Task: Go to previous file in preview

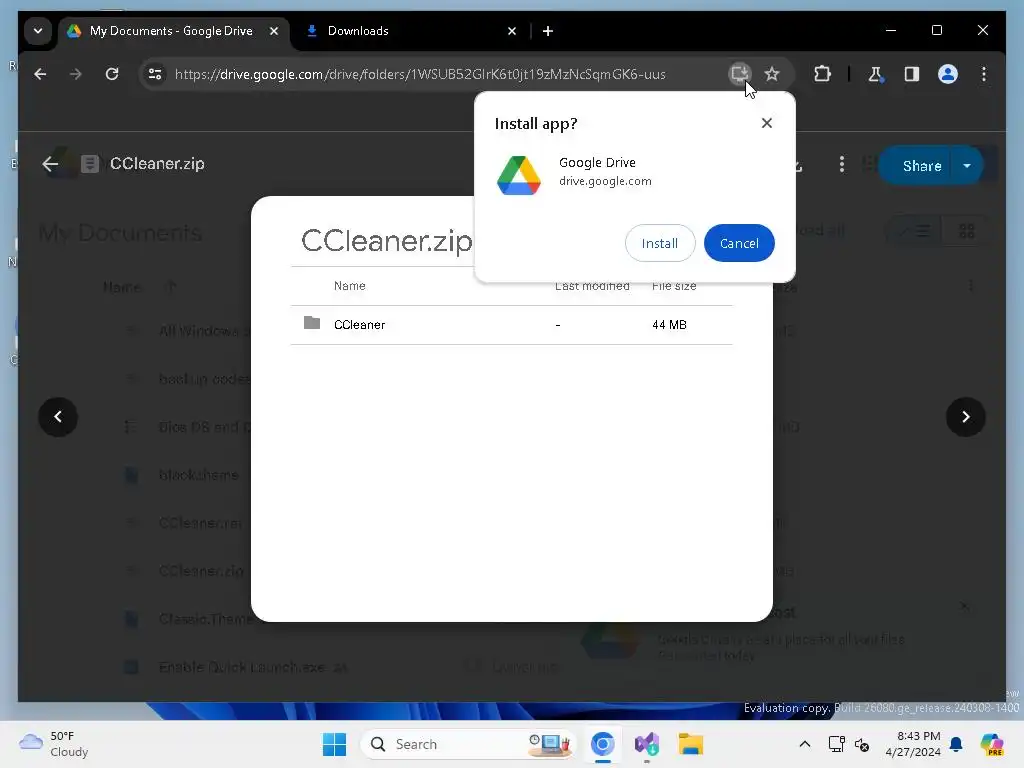Action: coord(58,417)
